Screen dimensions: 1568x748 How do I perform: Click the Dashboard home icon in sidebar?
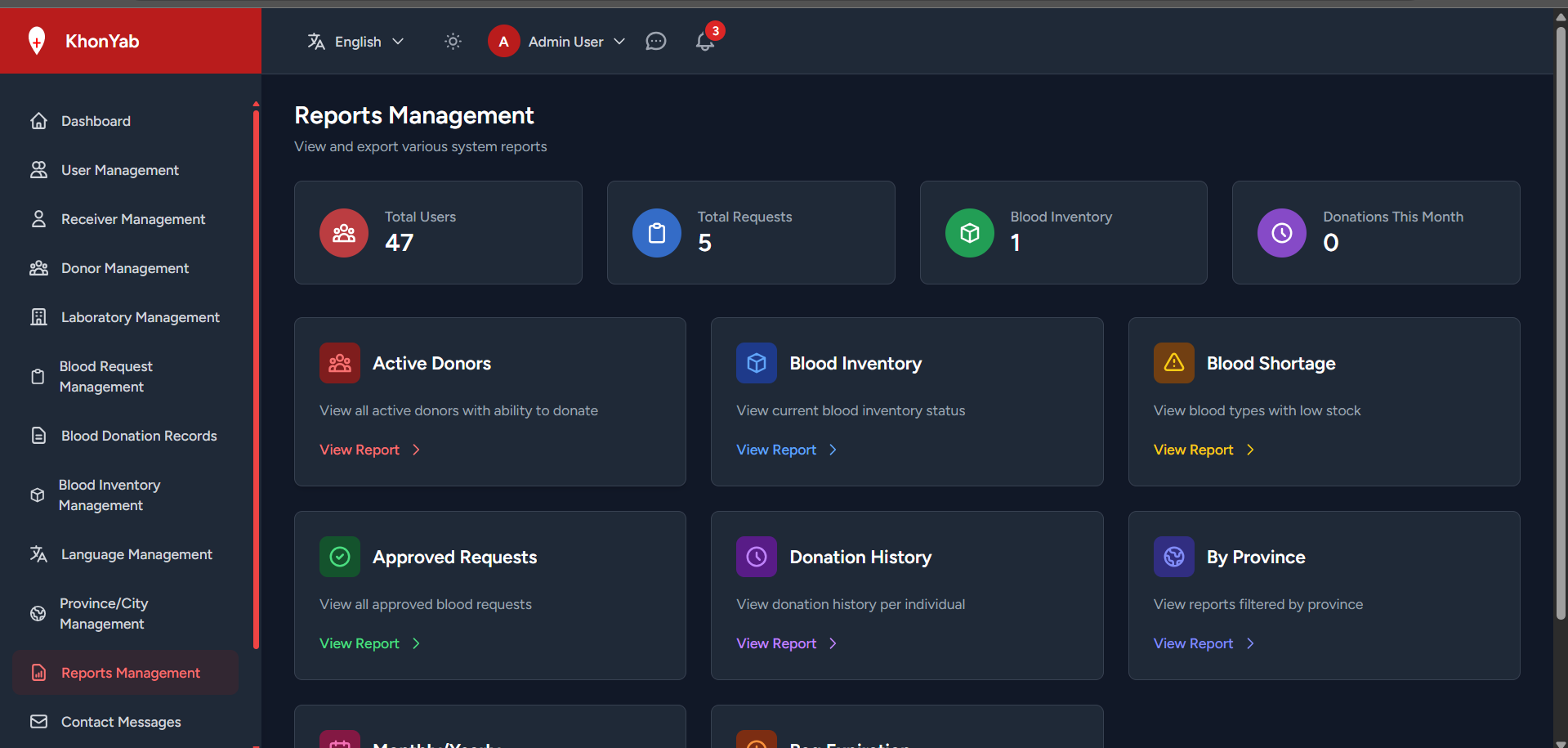tap(38, 121)
